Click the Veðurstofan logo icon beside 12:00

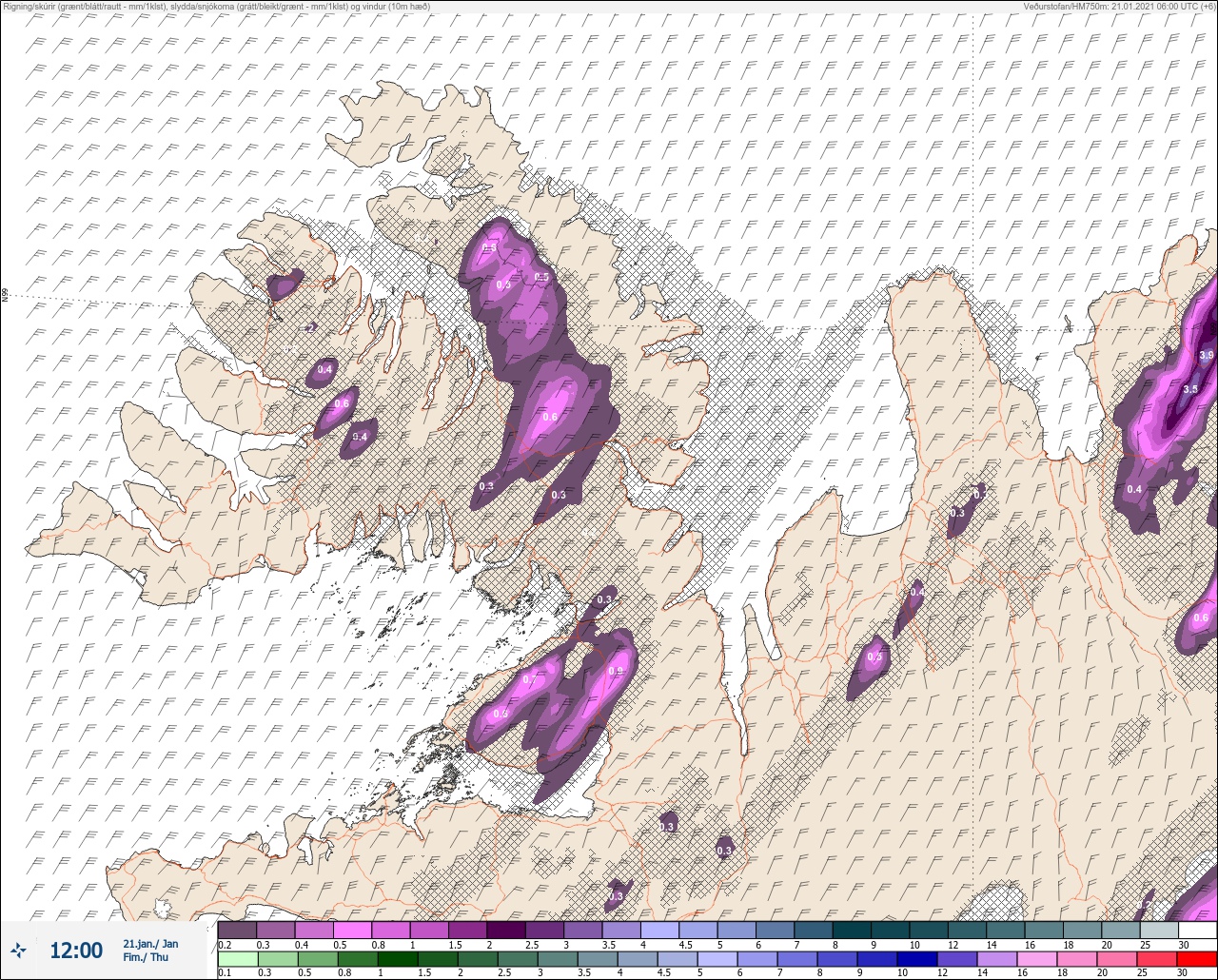coord(18,950)
